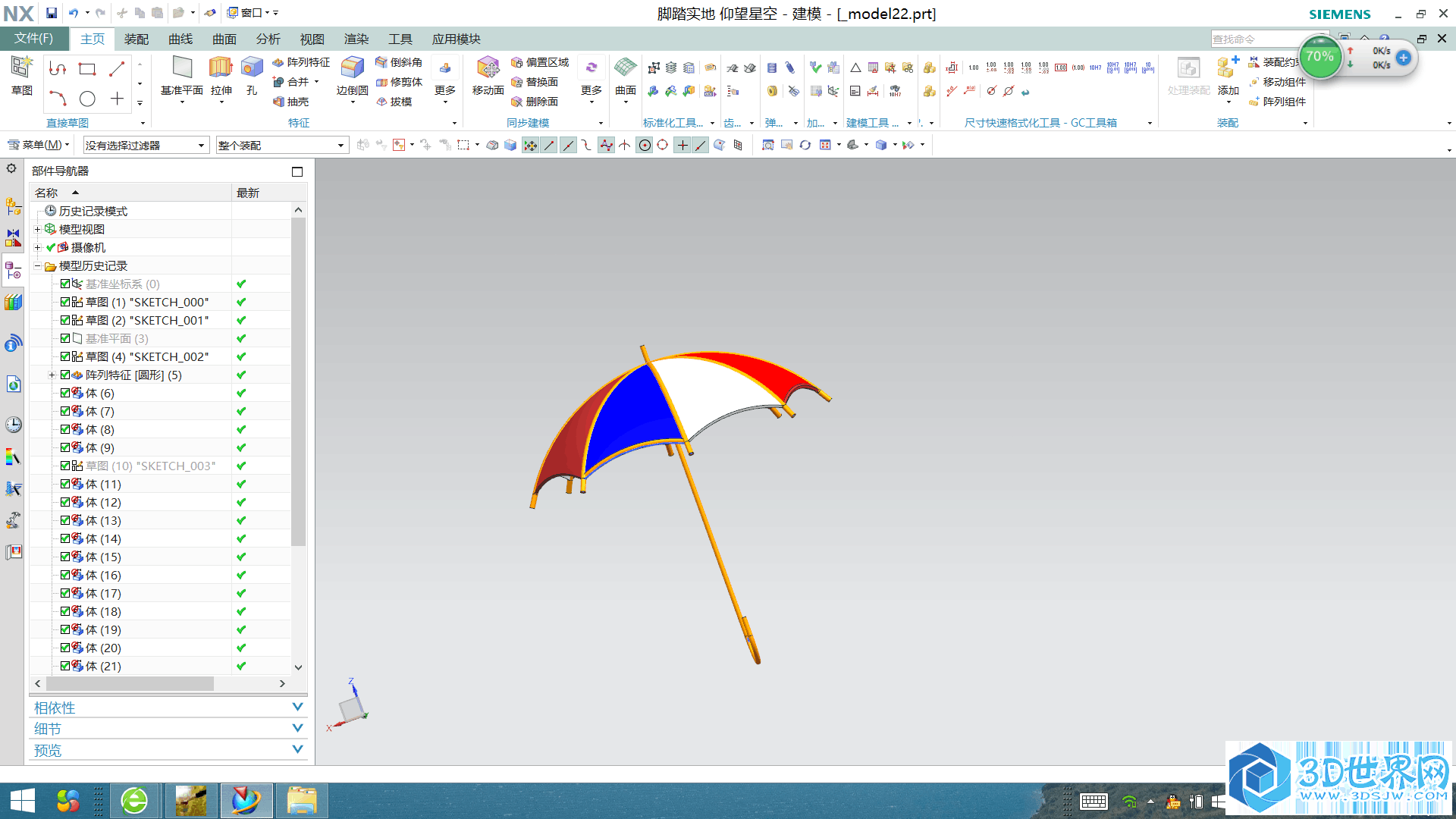This screenshot has width=1456, height=819.
Task: Uncheck the 体 (15) feature checkbox
Action: point(65,557)
